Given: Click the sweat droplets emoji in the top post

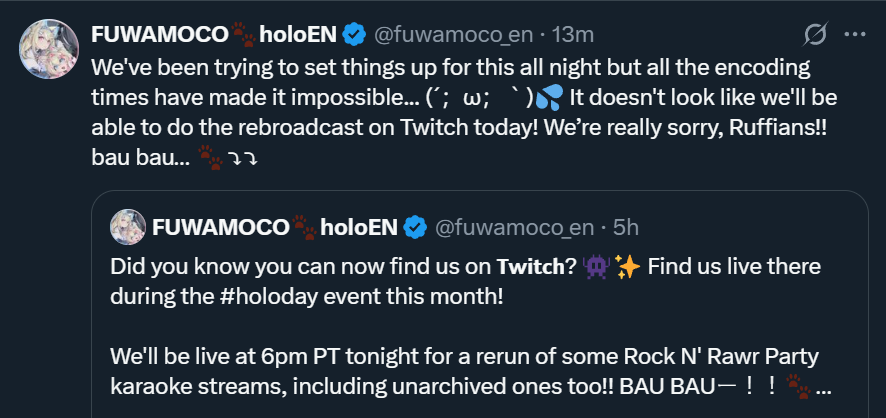Looking at the screenshot, I should click(549, 100).
